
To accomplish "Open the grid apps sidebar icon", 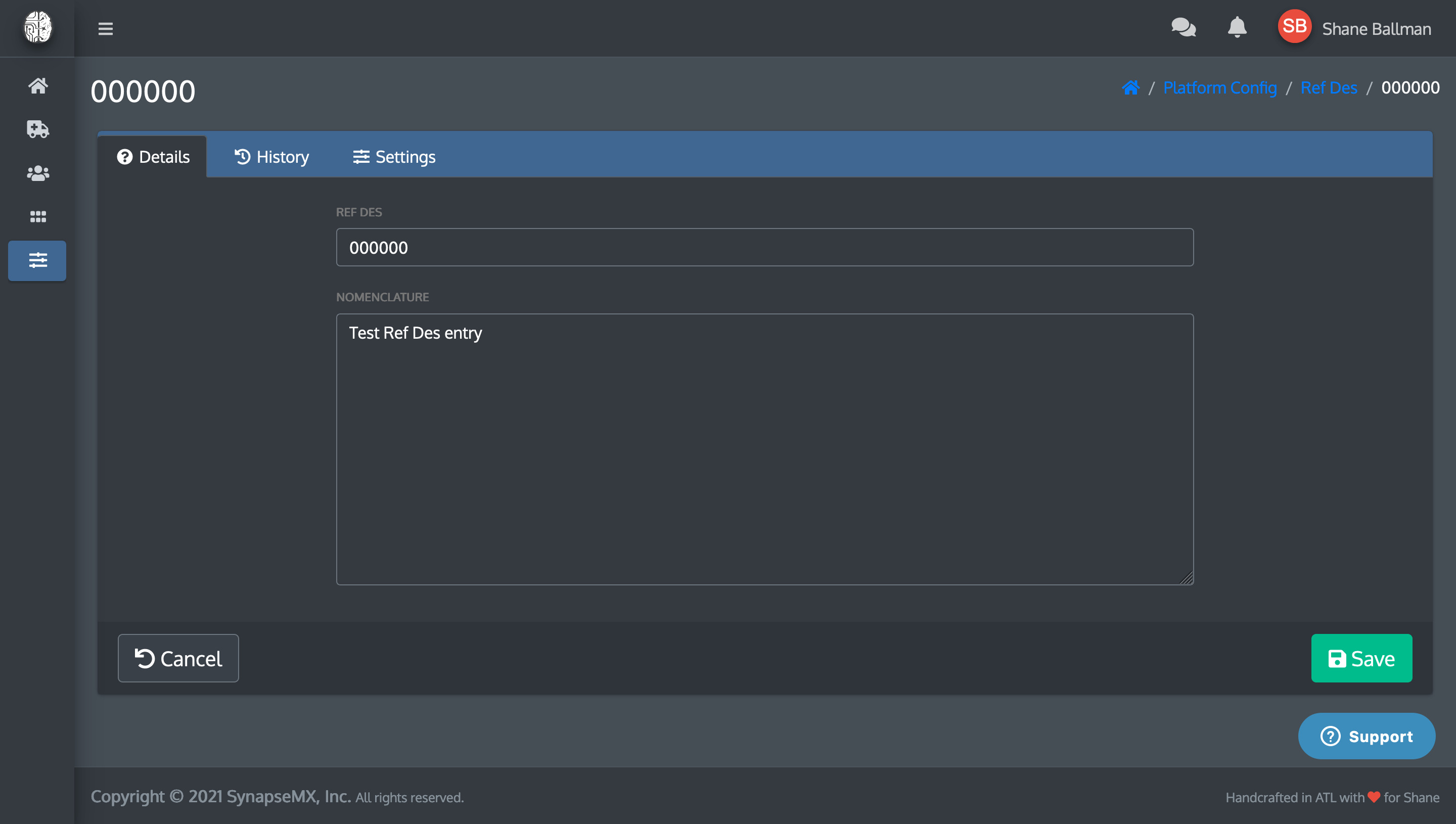I will [x=38, y=216].
